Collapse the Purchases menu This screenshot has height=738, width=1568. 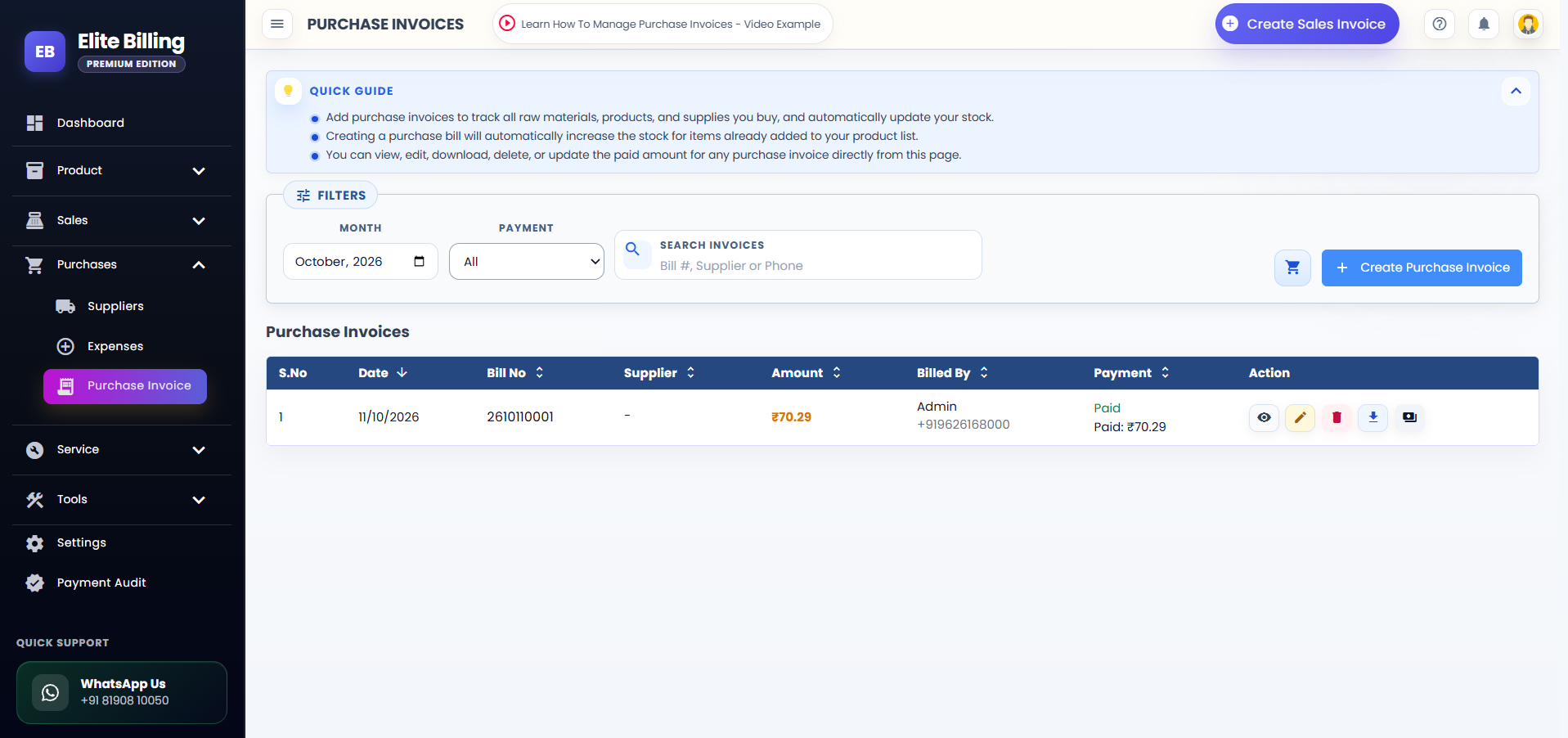122,264
